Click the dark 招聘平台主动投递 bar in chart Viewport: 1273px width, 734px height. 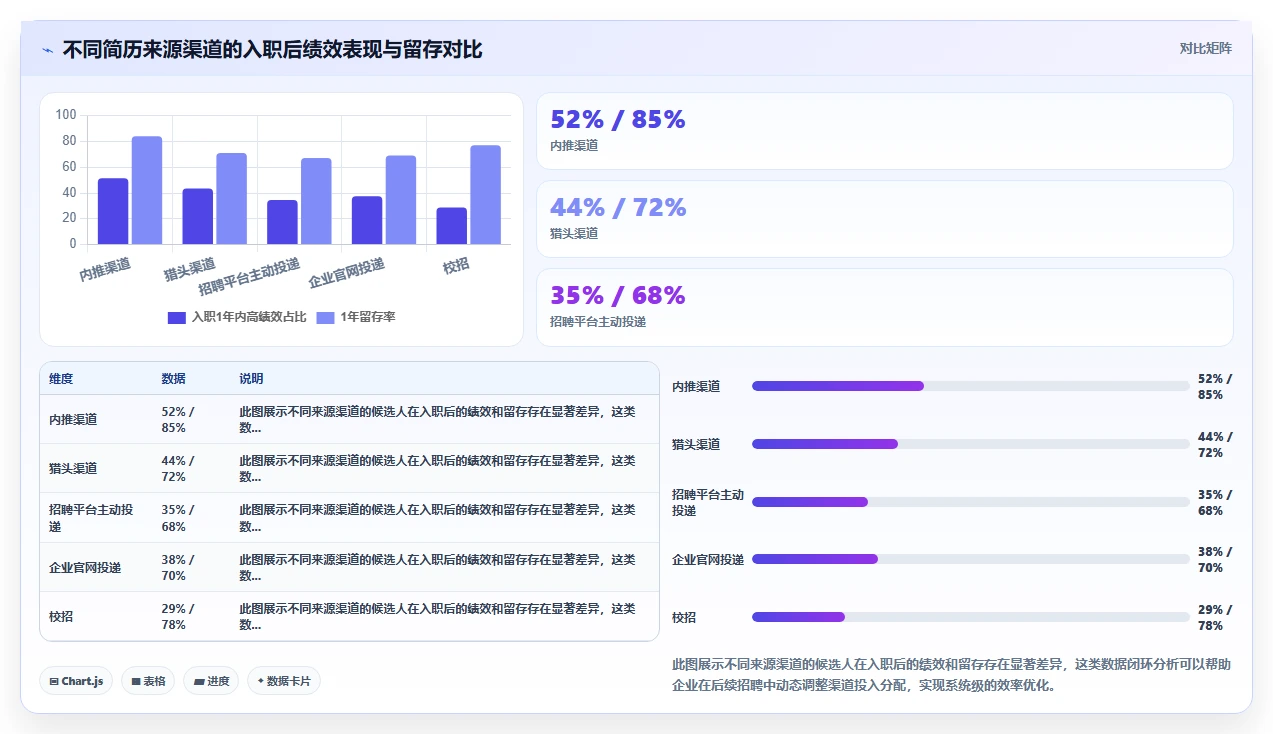coord(282,222)
